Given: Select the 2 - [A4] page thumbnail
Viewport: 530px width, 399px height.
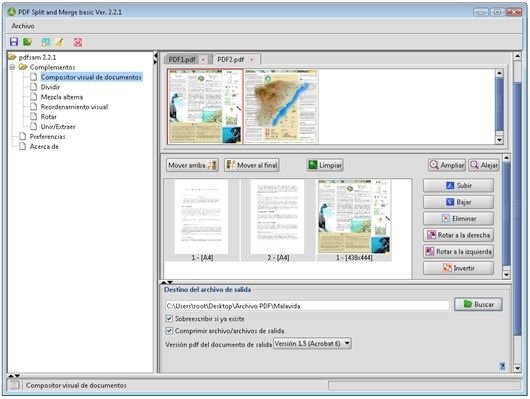Looking at the screenshot, I should (x=278, y=220).
